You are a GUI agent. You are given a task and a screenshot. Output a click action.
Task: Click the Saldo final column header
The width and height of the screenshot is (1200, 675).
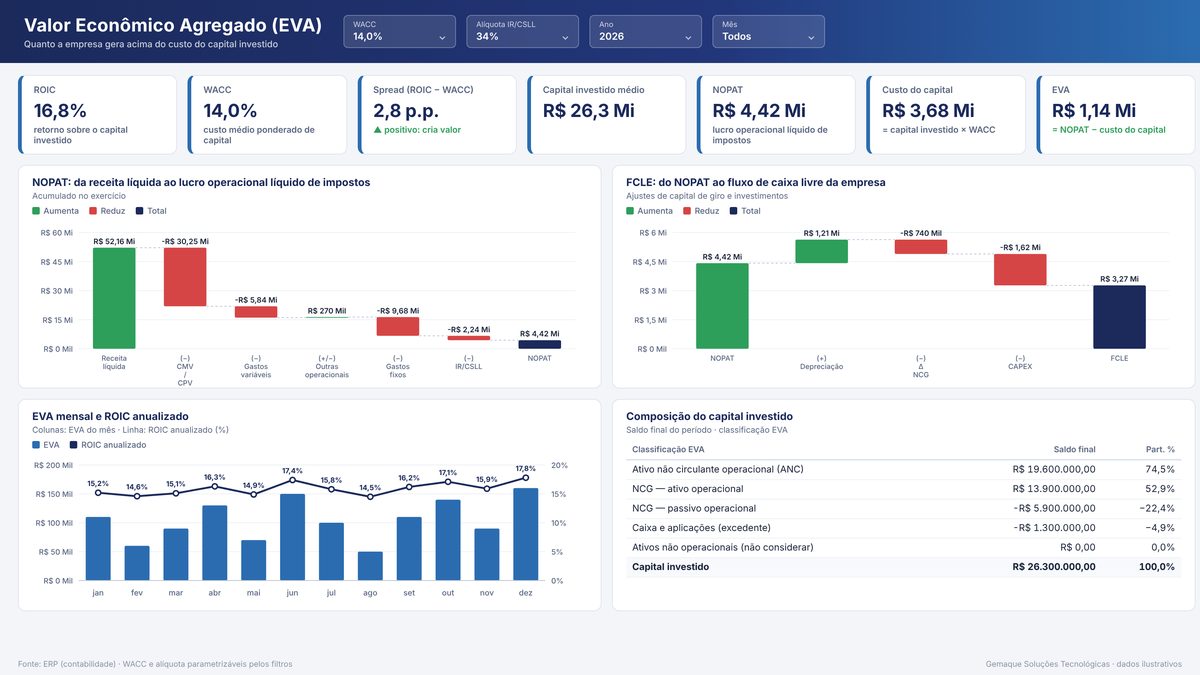[1075, 449]
